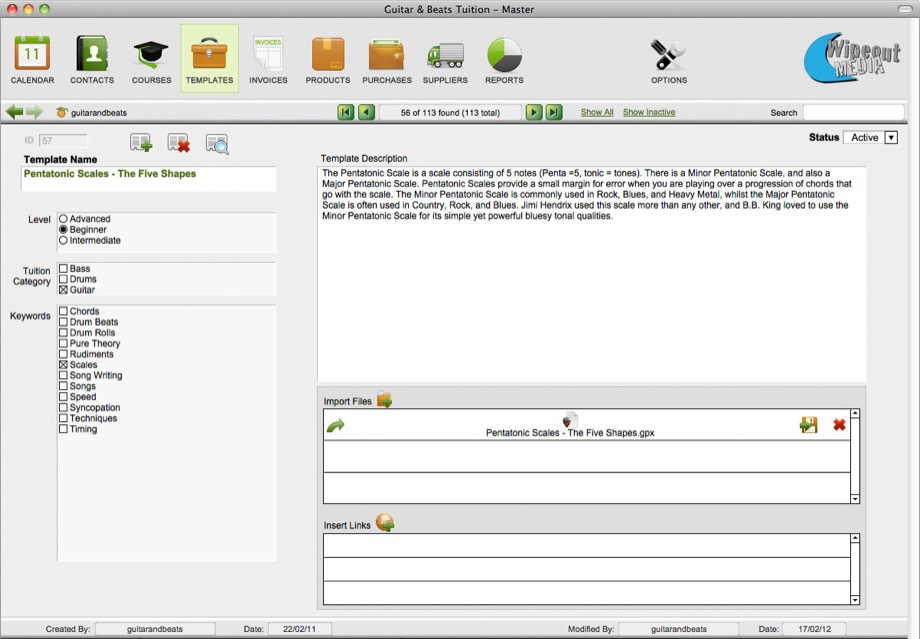Open the Calendar module
This screenshot has width=920, height=639.
32,58
